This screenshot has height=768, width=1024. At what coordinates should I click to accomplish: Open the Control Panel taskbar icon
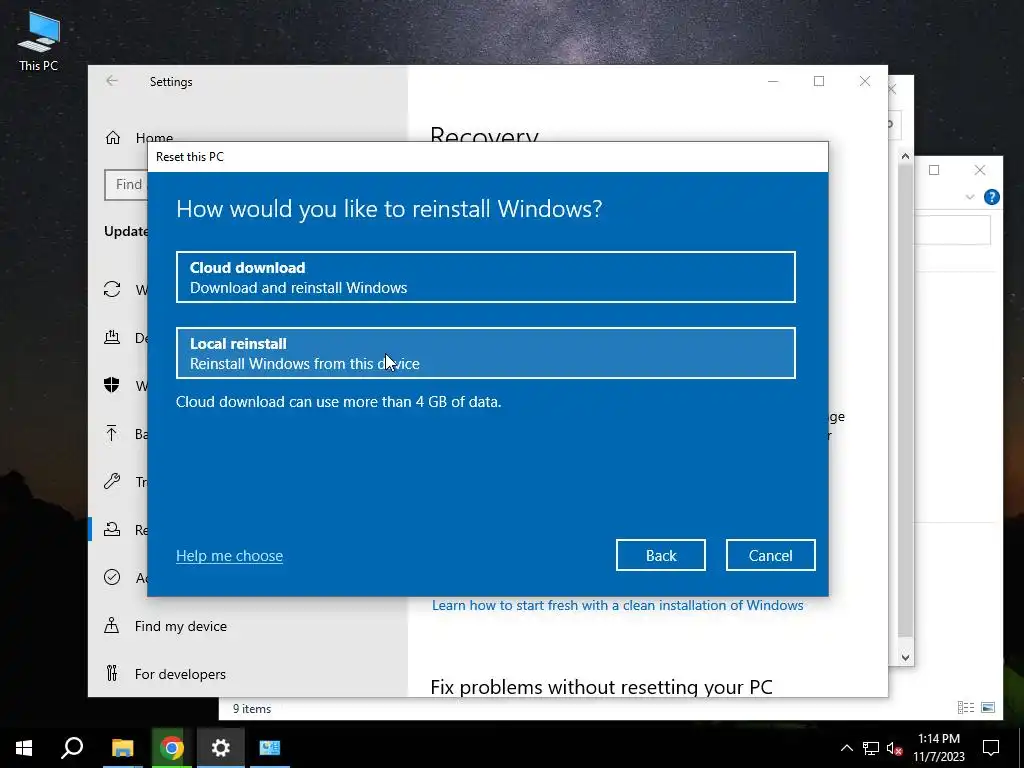pos(270,748)
